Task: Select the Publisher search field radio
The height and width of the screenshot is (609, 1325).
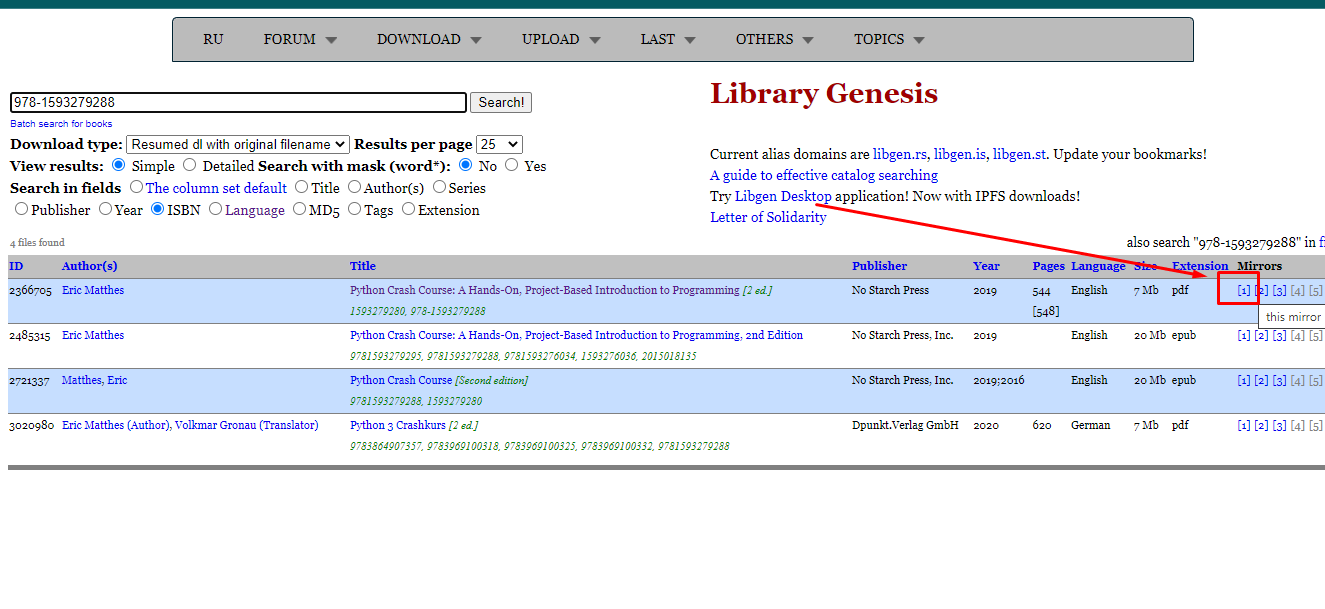Action: (21, 209)
